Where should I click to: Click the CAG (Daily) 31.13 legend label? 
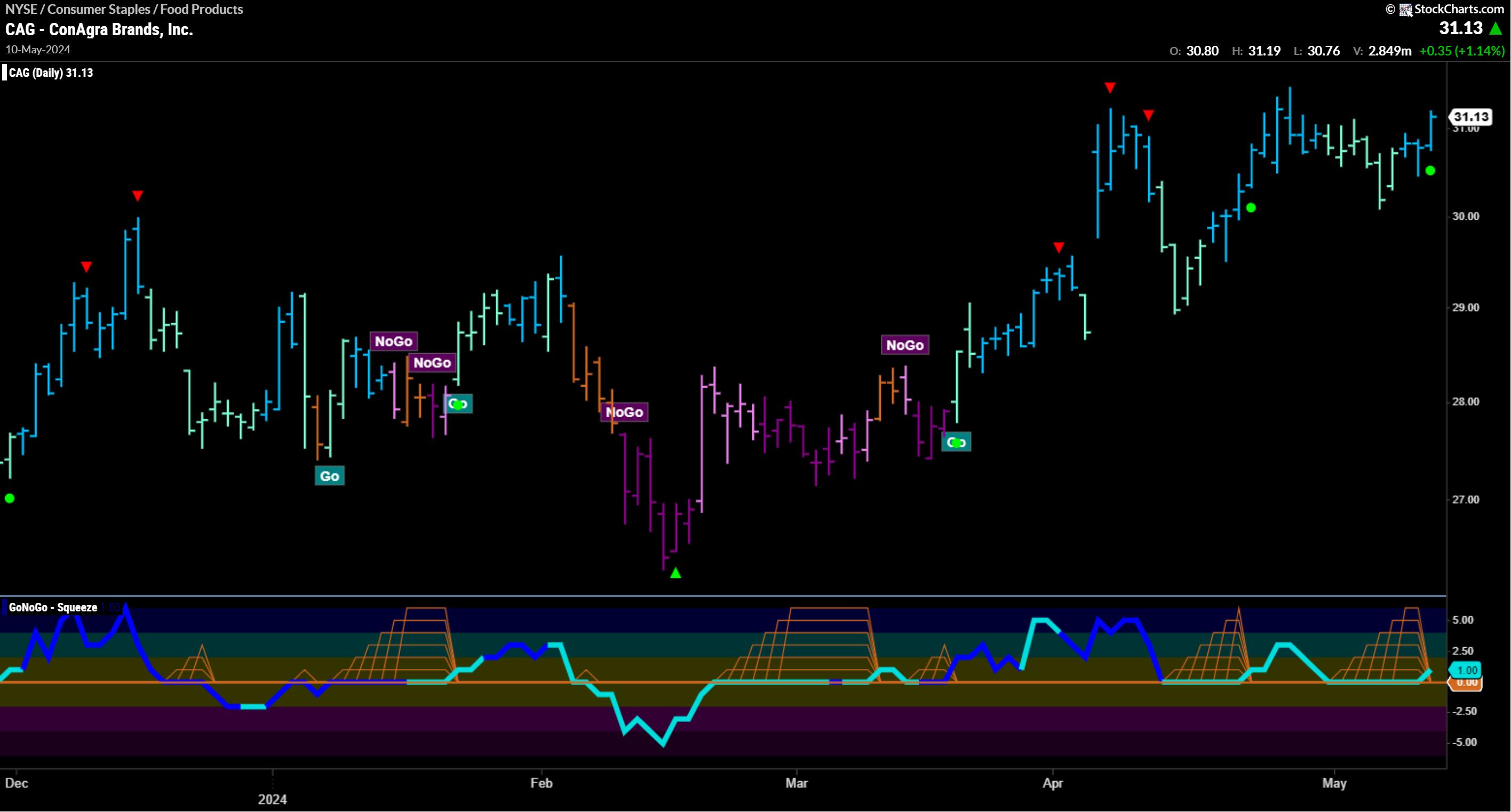[x=51, y=73]
